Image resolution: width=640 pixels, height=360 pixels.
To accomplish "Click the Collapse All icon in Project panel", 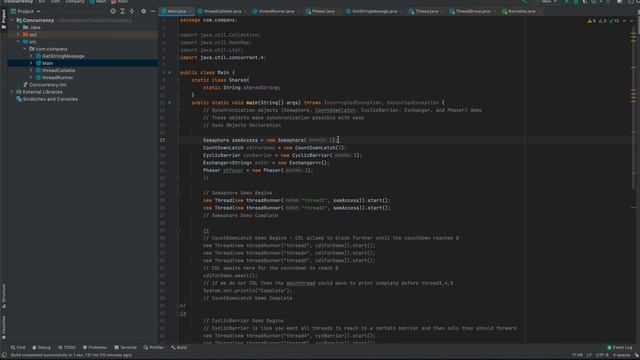I will 132,11.
